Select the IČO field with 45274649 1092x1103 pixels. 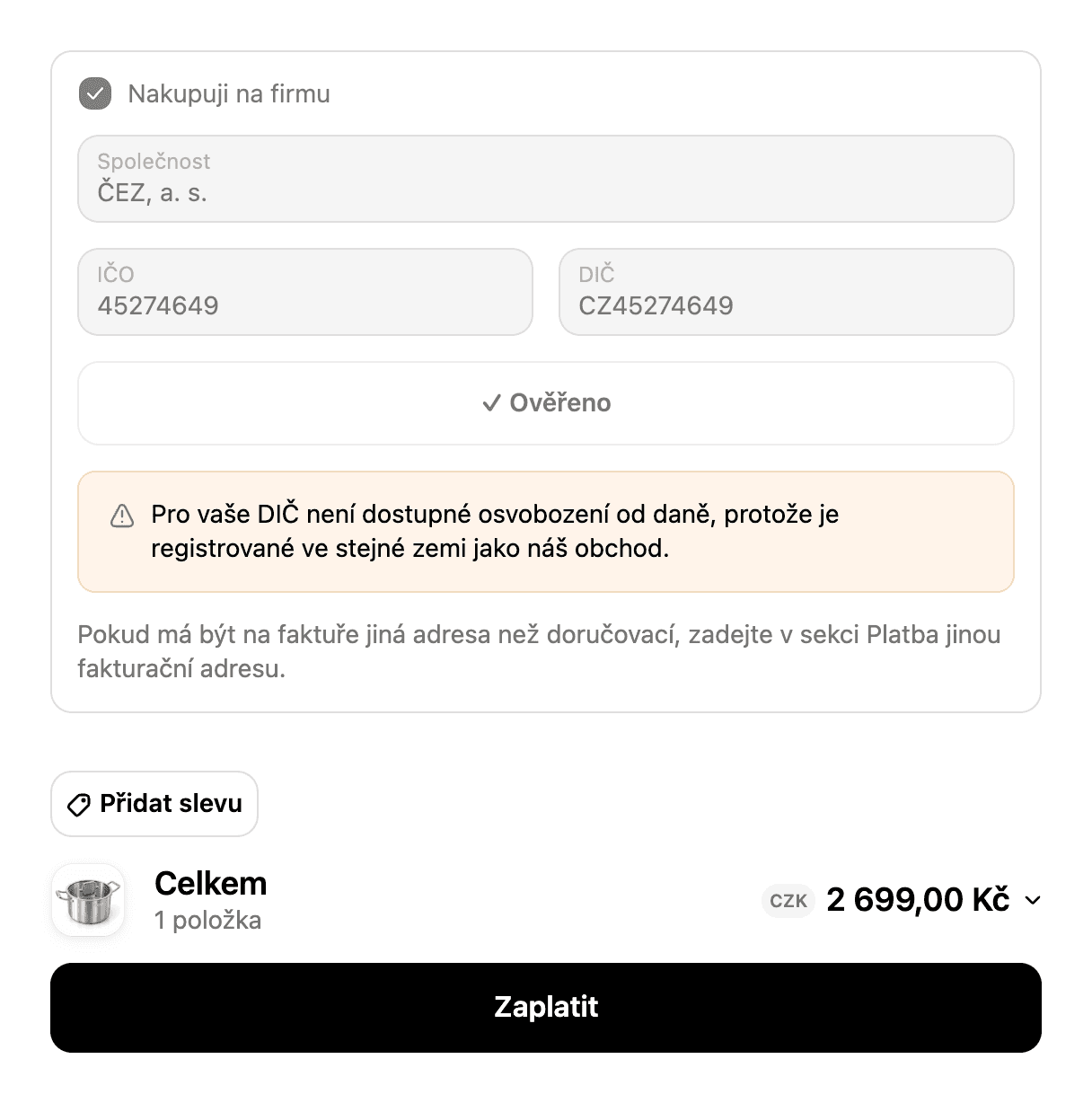[x=305, y=292]
